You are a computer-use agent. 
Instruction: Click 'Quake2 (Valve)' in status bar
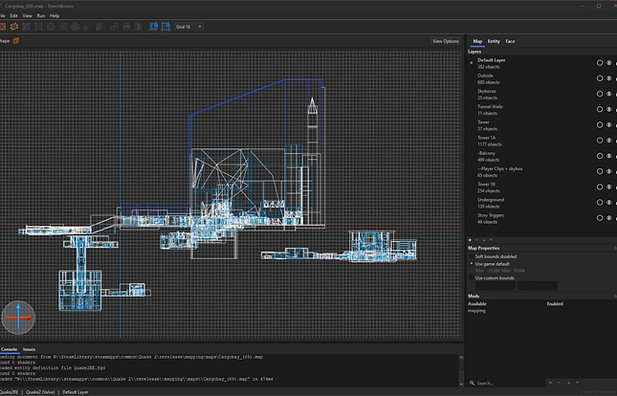[x=40, y=392]
